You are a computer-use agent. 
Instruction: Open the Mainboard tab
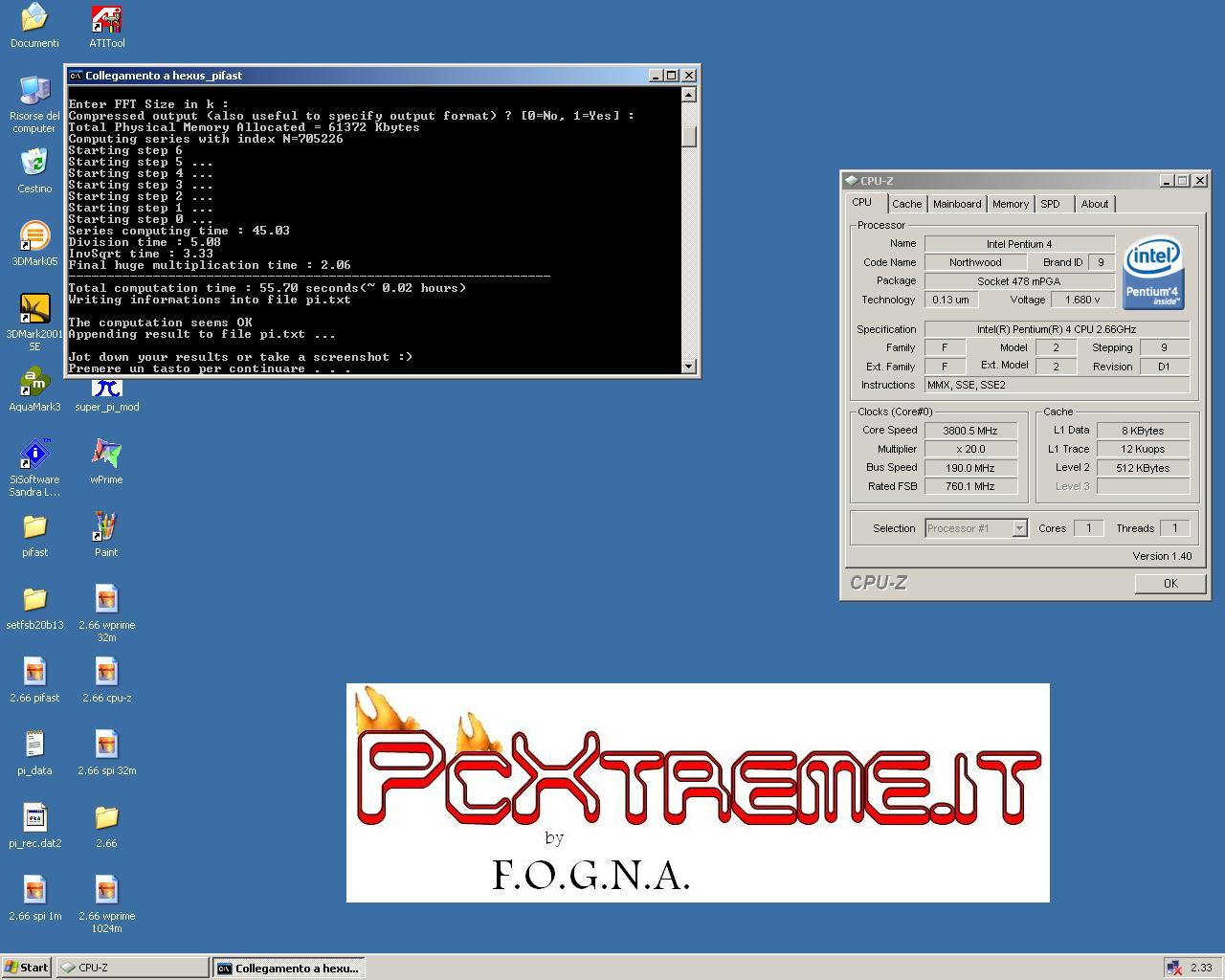coord(957,204)
